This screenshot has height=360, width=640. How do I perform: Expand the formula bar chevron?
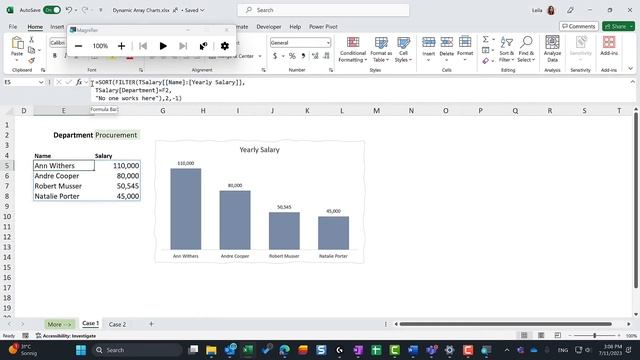point(633,82)
